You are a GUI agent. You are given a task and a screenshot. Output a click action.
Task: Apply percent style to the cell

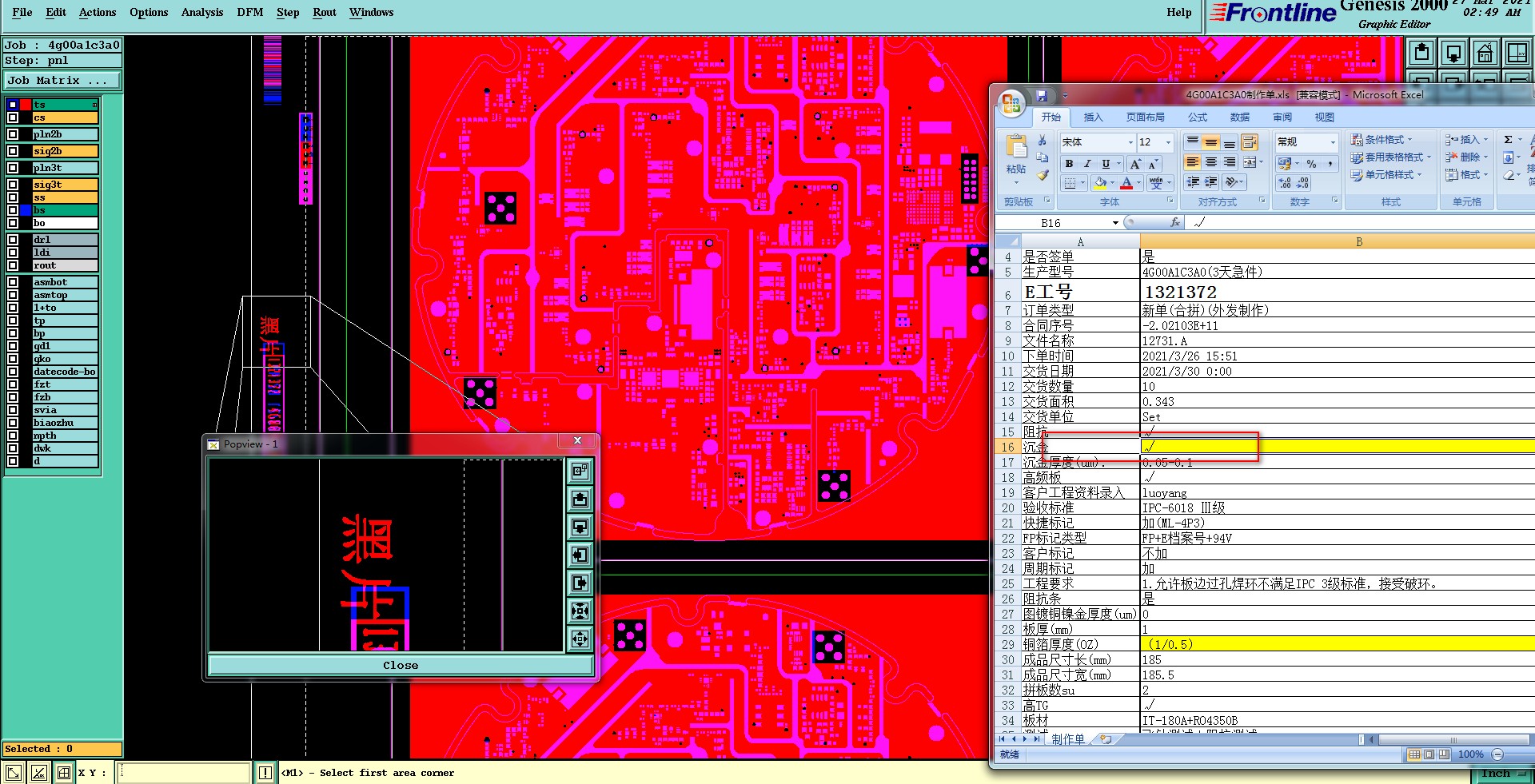(x=1312, y=164)
